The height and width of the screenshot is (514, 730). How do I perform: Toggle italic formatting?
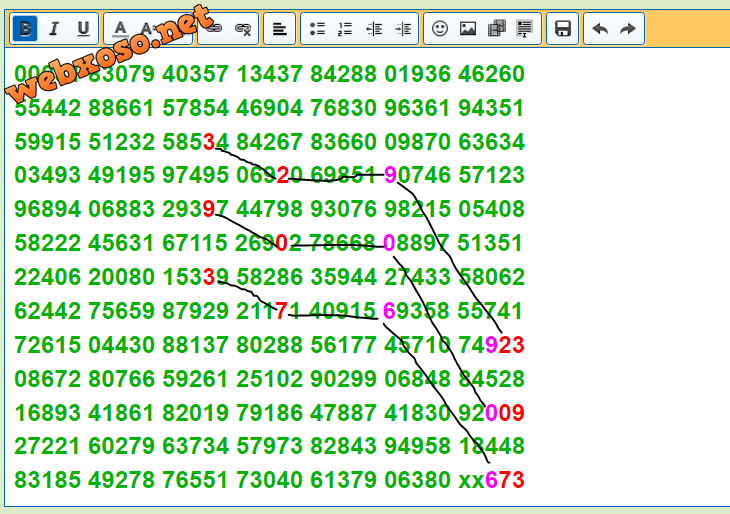54,29
